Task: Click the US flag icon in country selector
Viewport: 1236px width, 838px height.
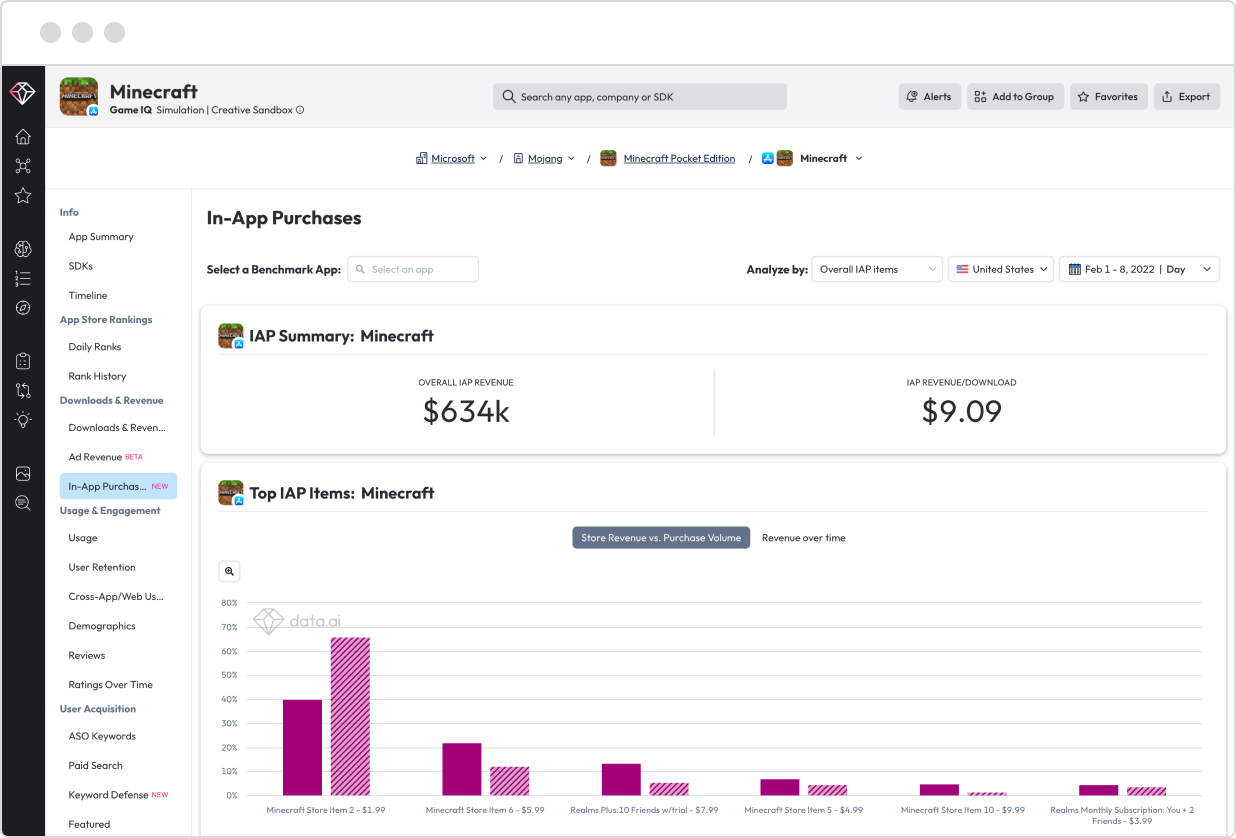Action: tap(962, 269)
